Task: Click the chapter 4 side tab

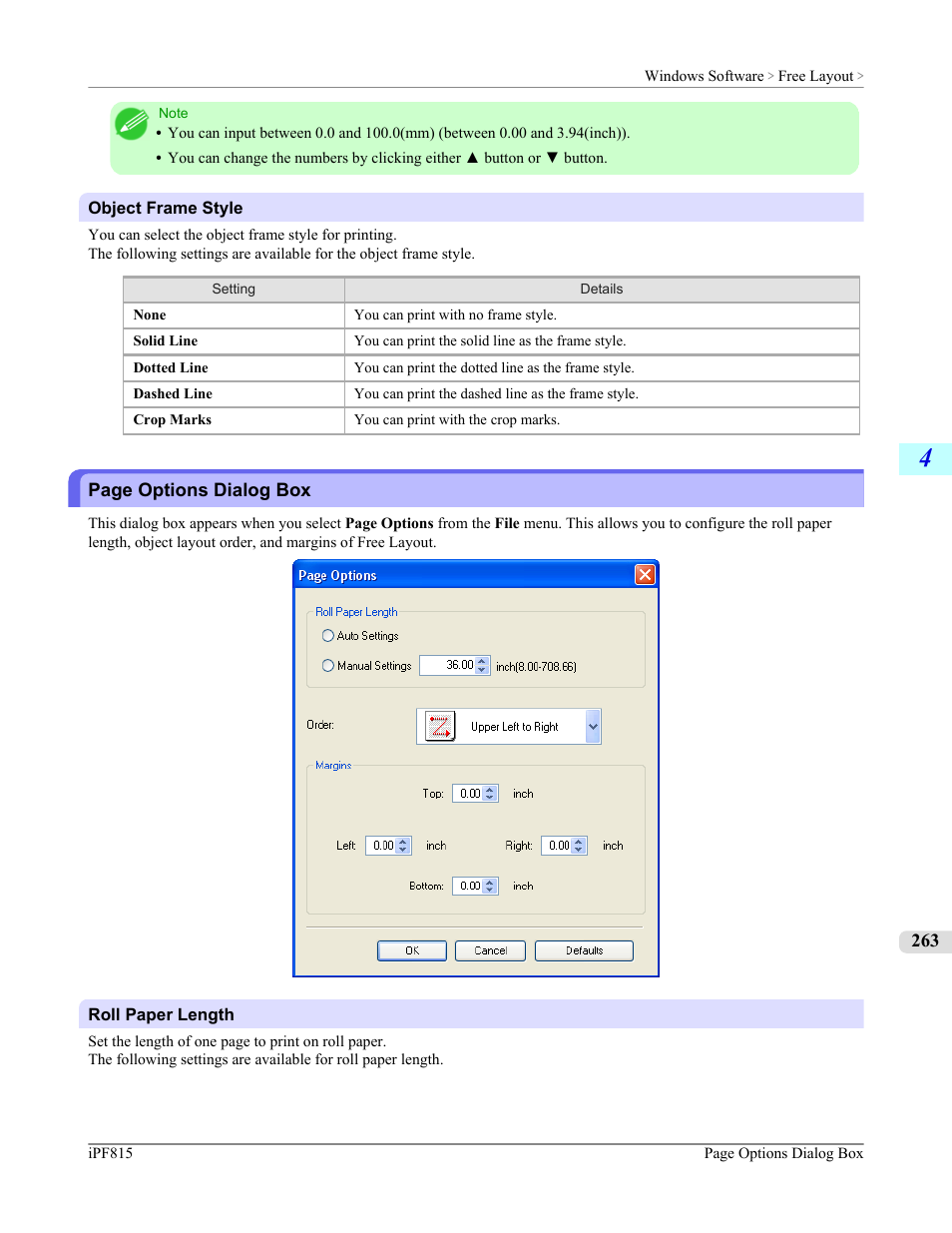Action: 925,458
